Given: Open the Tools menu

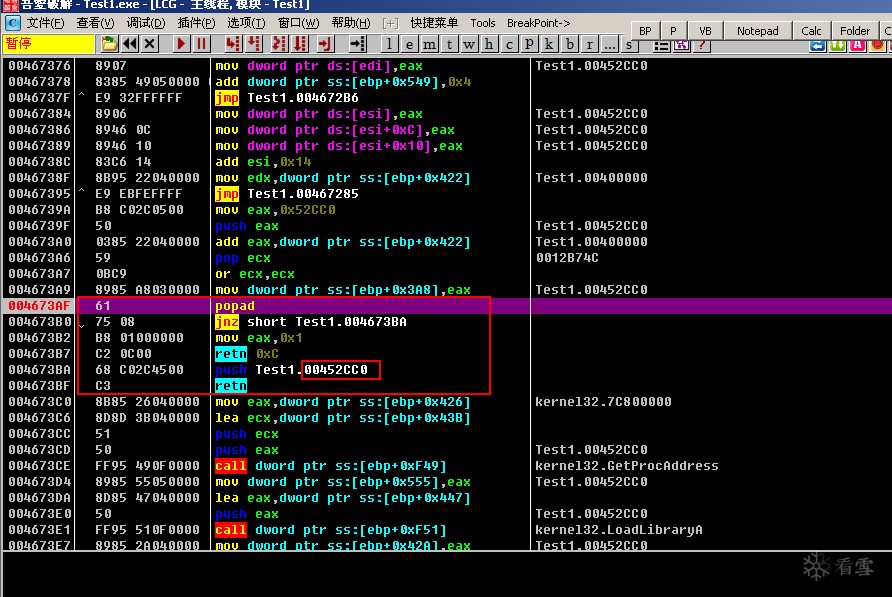Looking at the screenshot, I should point(482,23).
